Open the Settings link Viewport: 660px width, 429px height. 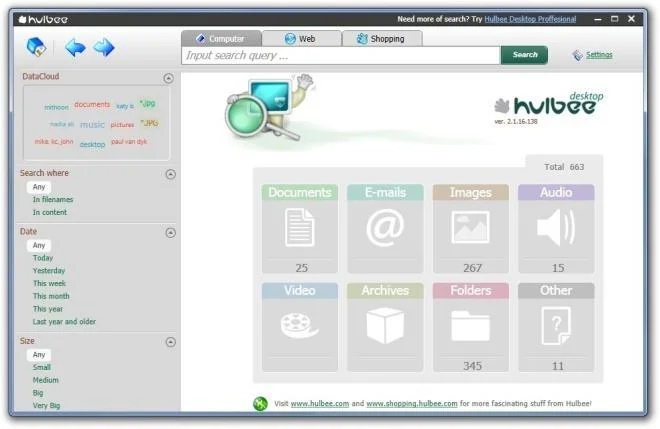coord(599,55)
